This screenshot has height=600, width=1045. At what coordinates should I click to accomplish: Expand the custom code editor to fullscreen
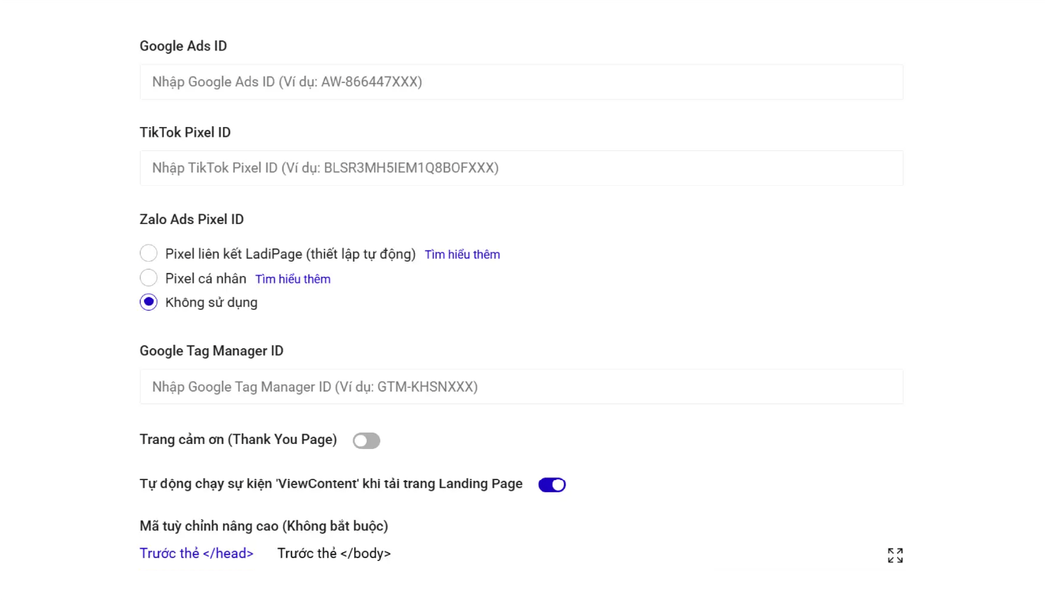point(895,555)
